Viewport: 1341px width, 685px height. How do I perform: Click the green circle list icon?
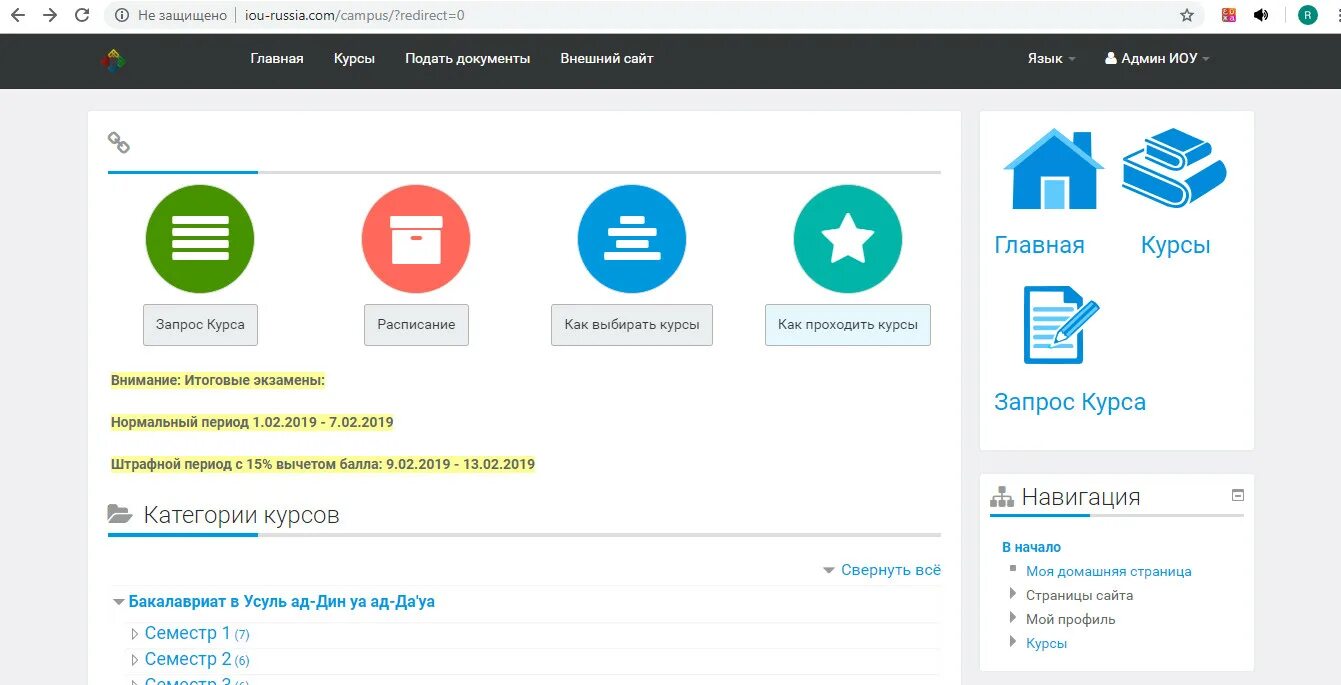pos(200,239)
